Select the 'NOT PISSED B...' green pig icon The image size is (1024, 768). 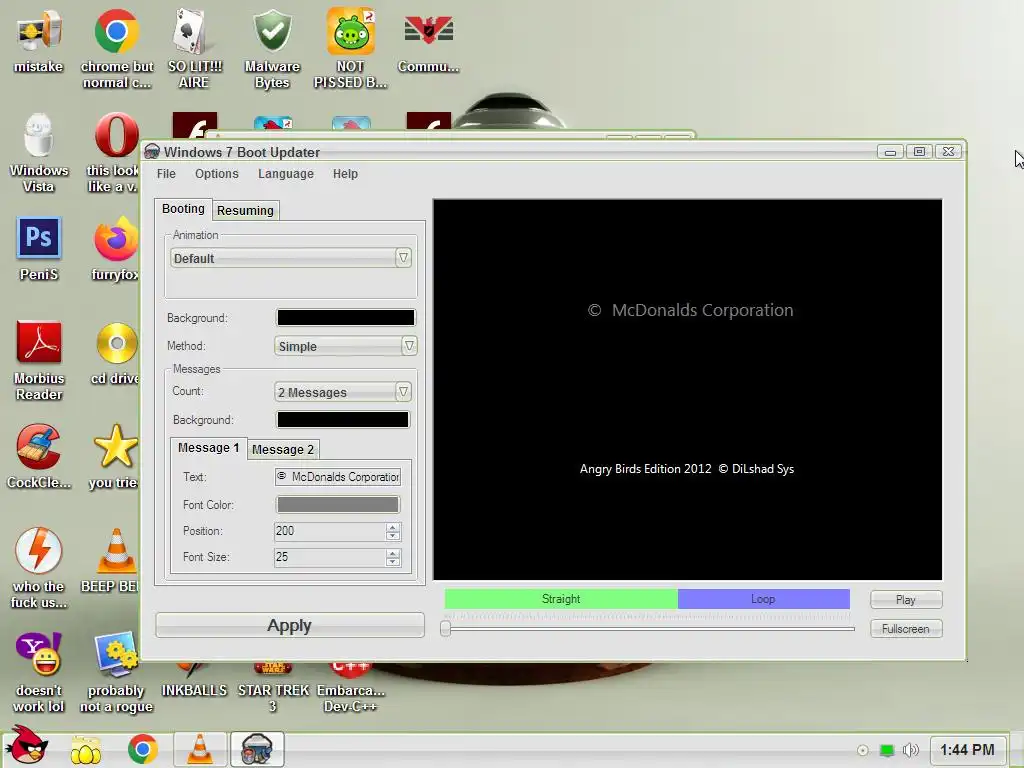click(x=350, y=47)
